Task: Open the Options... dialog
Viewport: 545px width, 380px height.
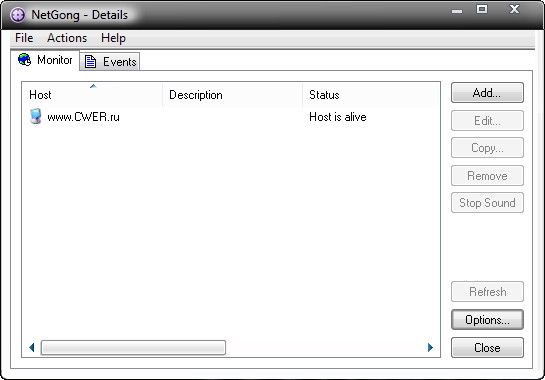Action: pyautogui.click(x=487, y=319)
